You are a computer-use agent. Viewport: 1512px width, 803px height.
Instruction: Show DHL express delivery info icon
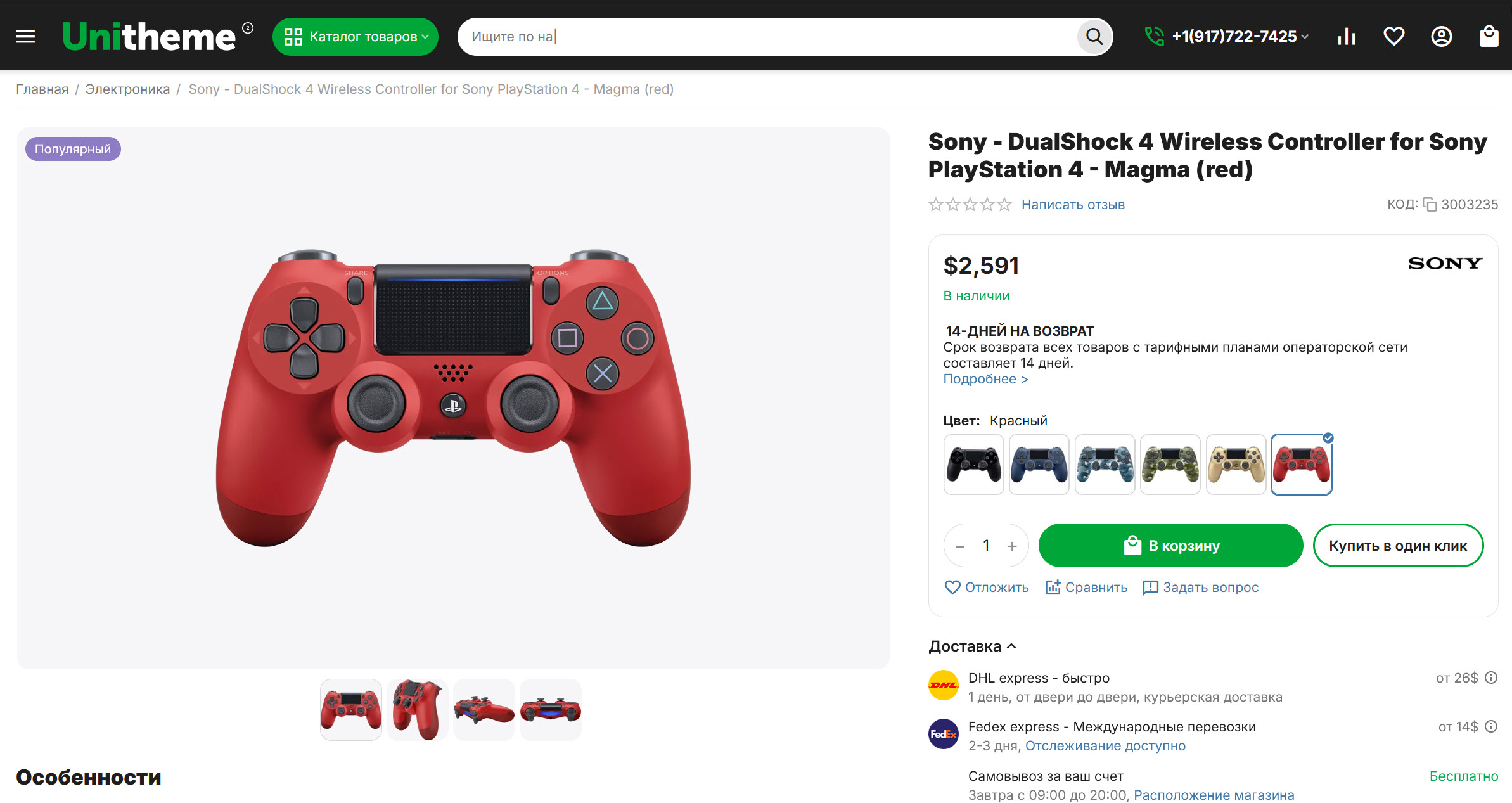(1492, 678)
